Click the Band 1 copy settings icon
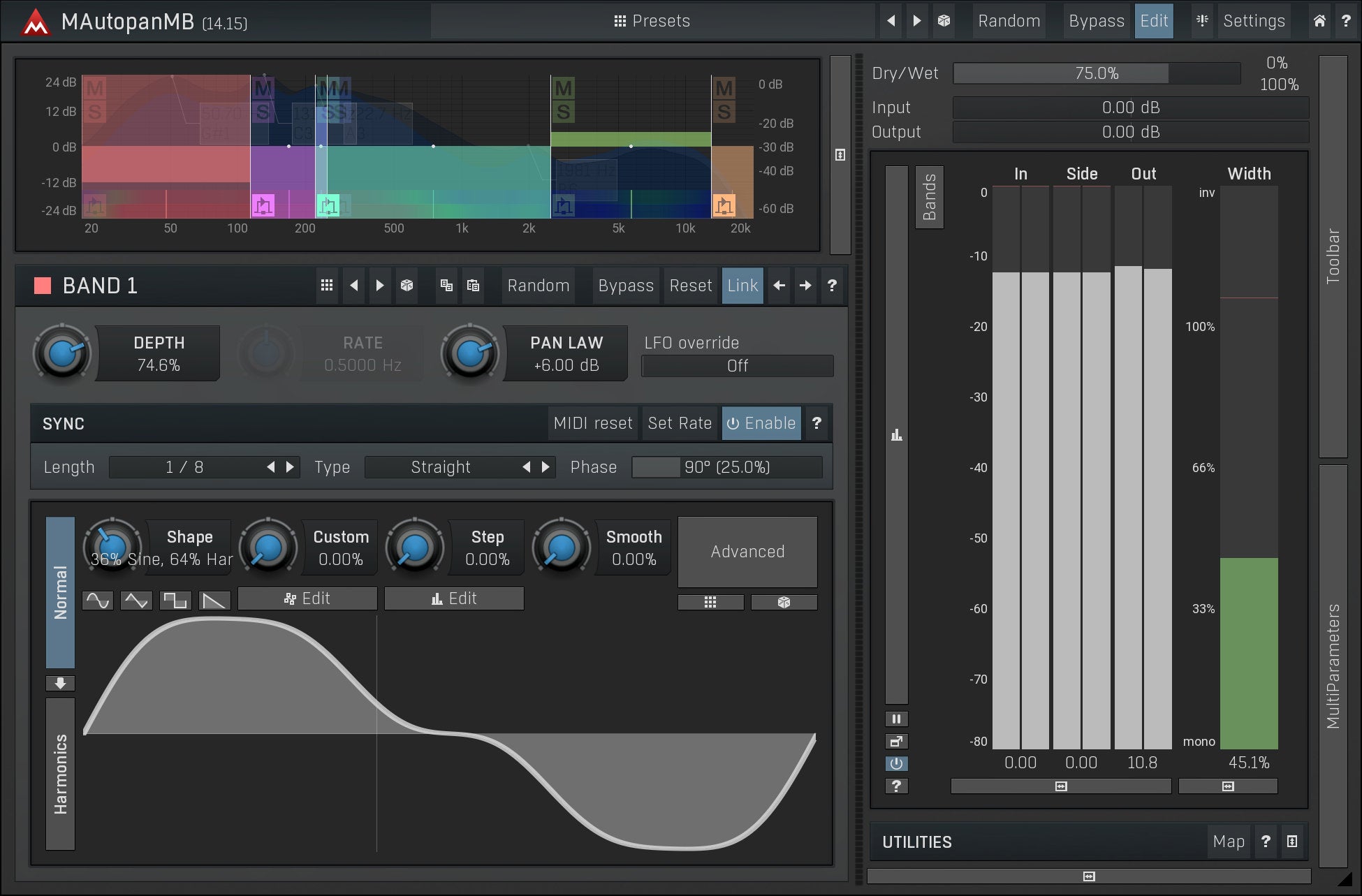Screen dimensions: 1362x896 tap(446, 286)
